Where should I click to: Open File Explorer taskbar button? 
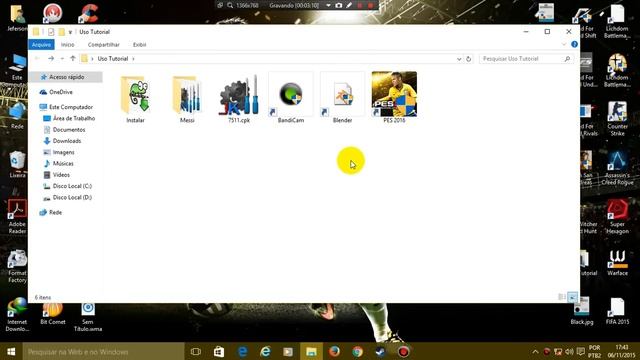coord(311,351)
